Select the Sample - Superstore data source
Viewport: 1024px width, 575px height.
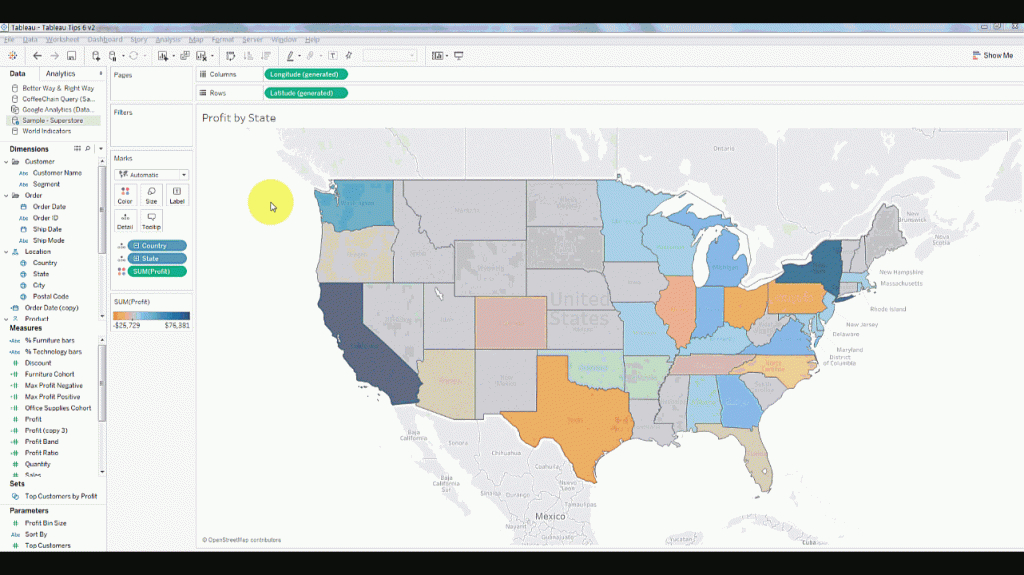[53, 120]
